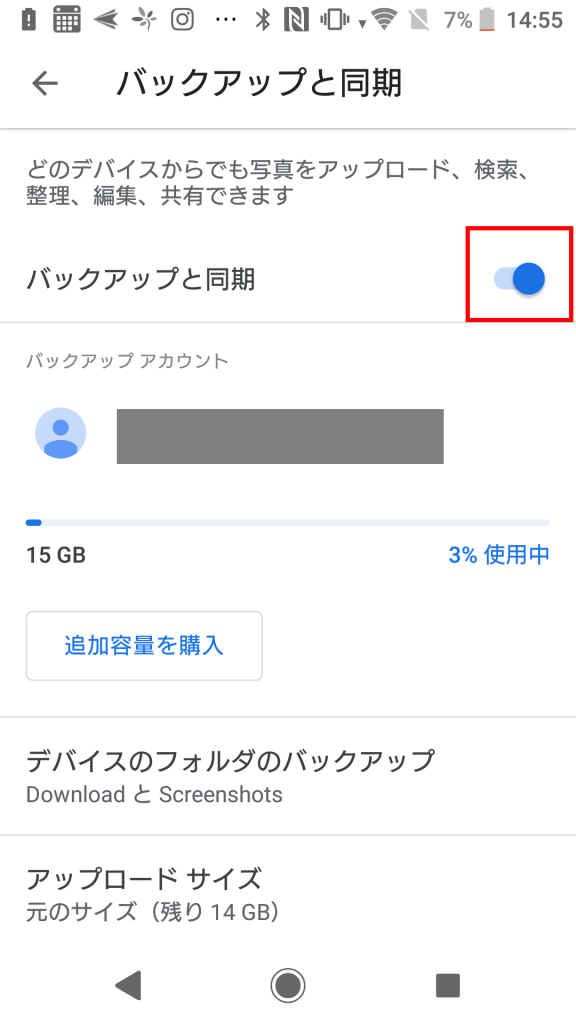The width and height of the screenshot is (576, 1024).
Task: Open アップロード サイズ setting
Action: coord(288,893)
